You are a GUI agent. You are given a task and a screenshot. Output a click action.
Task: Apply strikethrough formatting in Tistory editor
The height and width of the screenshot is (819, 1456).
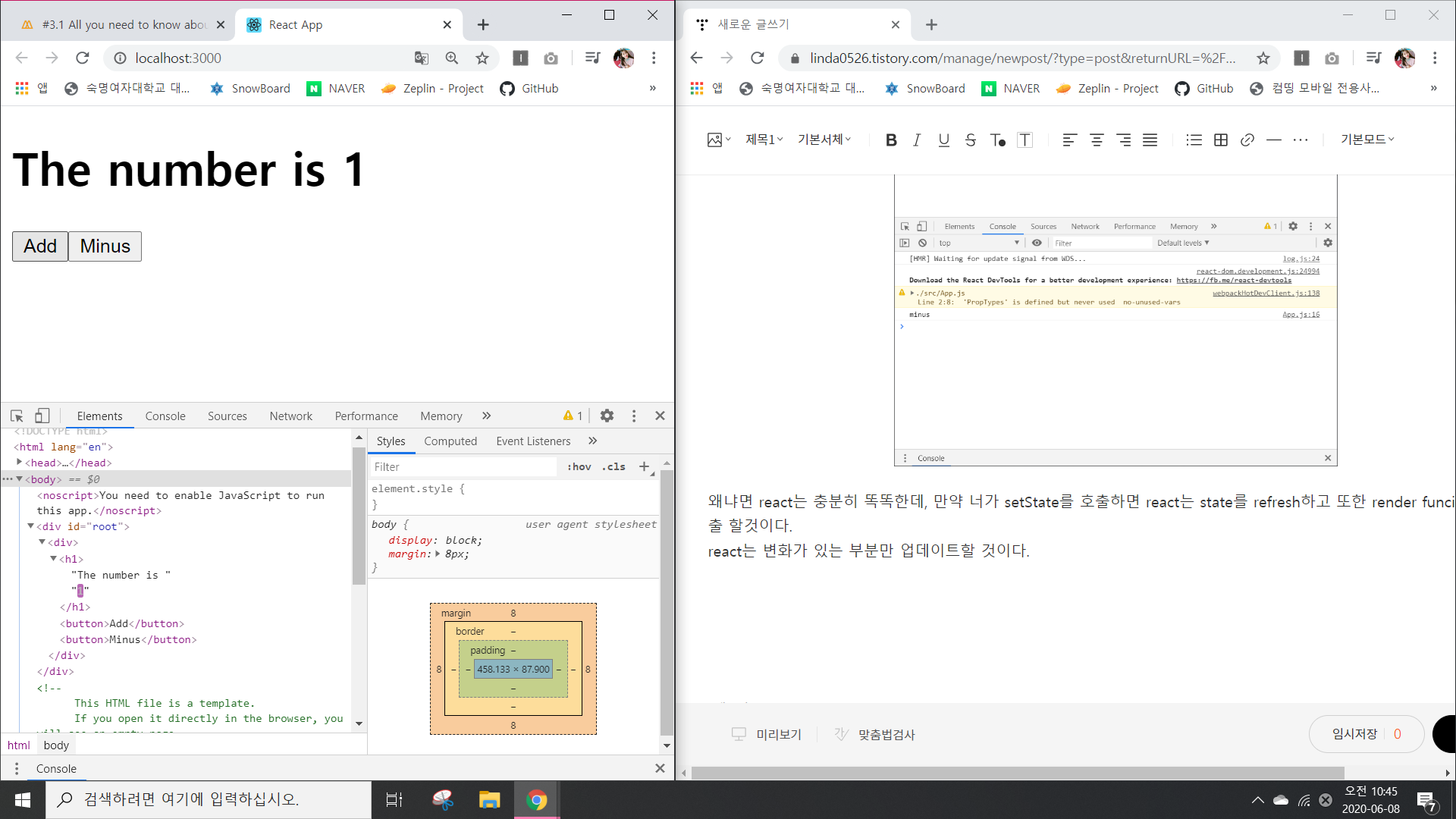pos(970,140)
